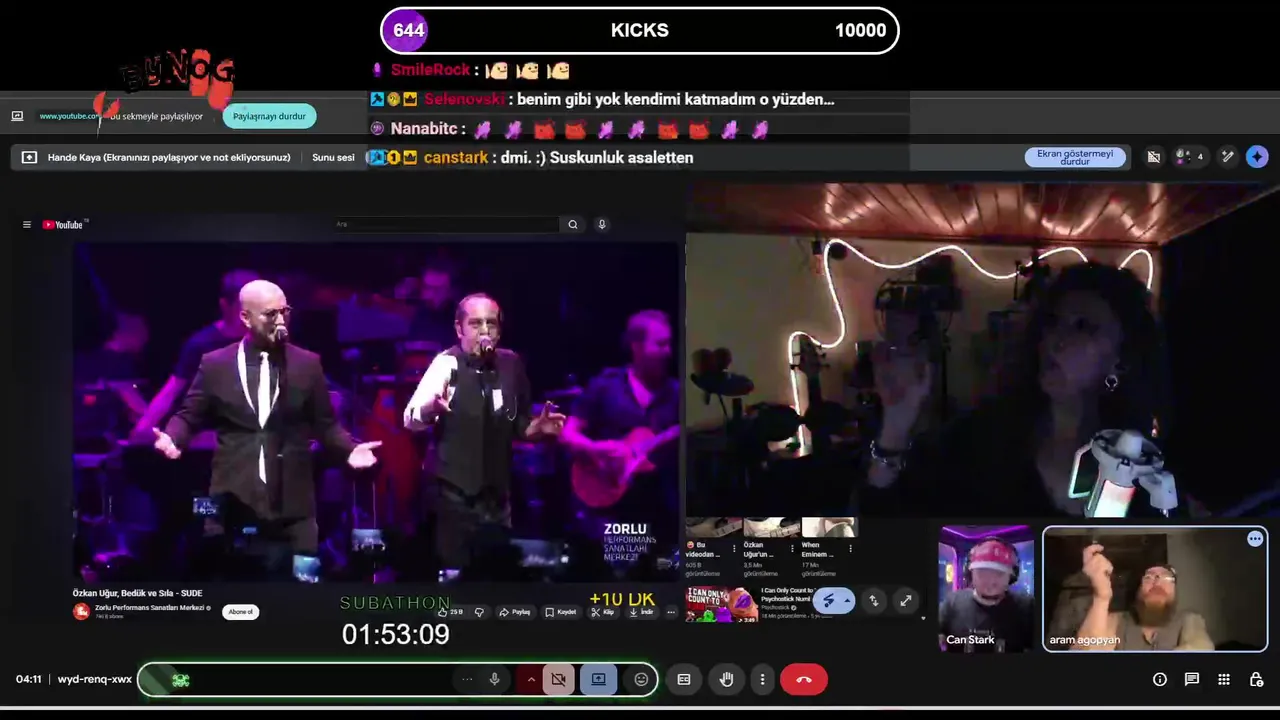Create a clip with Klip button
Image resolution: width=1280 pixels, height=720 pixels.
tap(602, 612)
